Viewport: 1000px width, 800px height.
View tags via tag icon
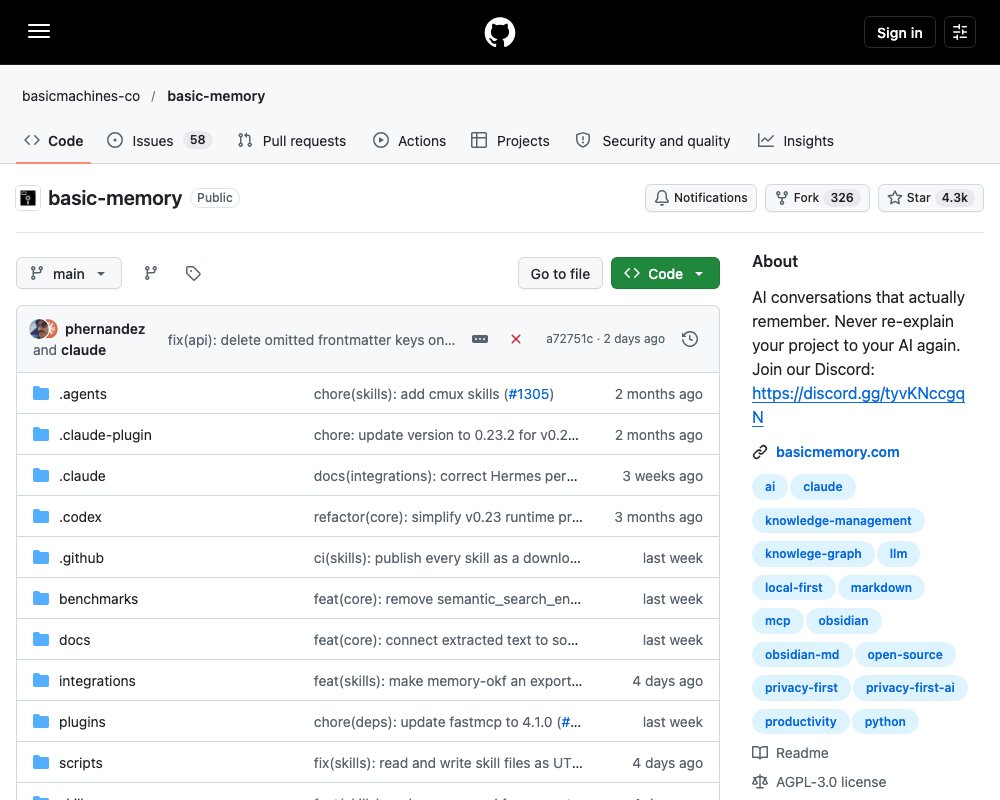click(x=193, y=273)
